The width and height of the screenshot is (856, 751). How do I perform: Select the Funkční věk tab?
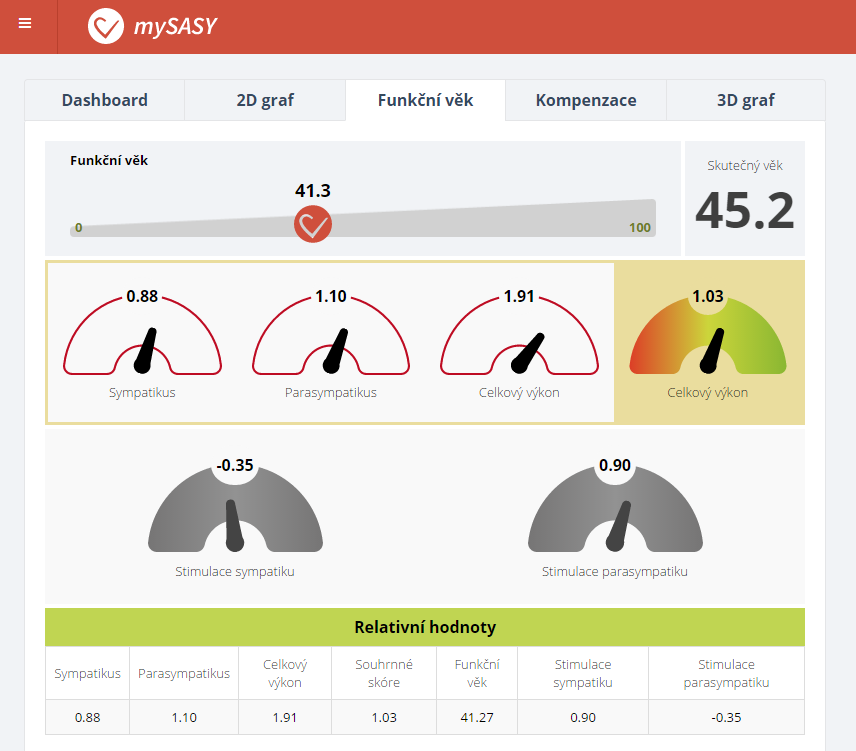click(x=425, y=100)
